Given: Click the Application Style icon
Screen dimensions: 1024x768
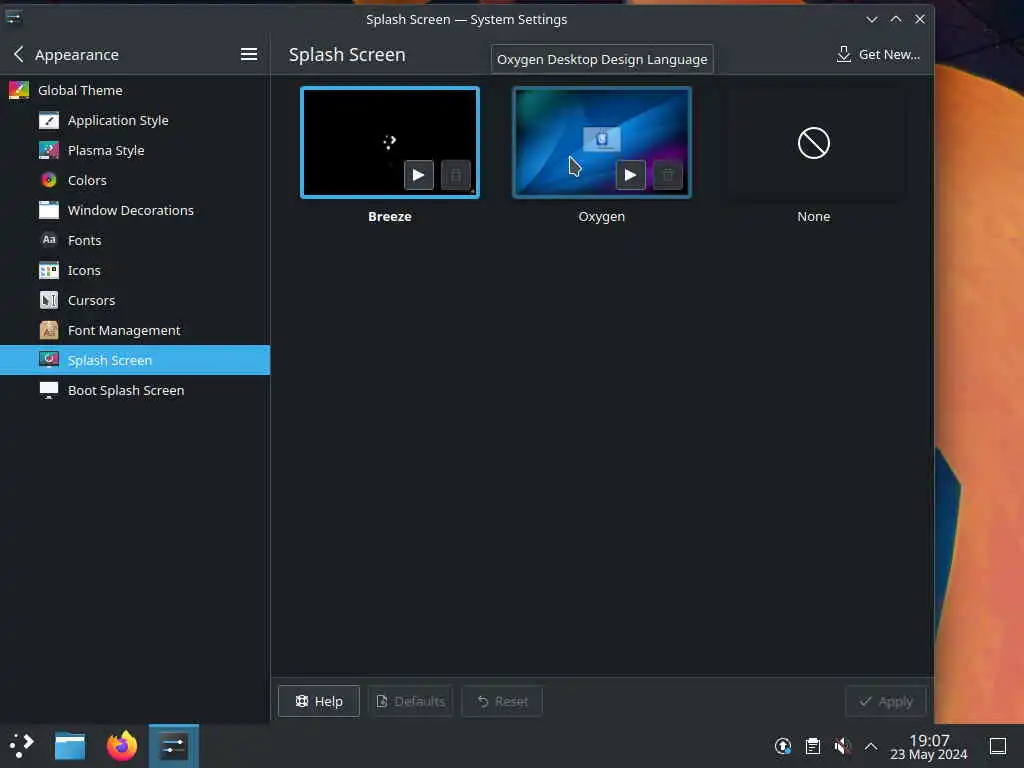Looking at the screenshot, I should [x=49, y=120].
